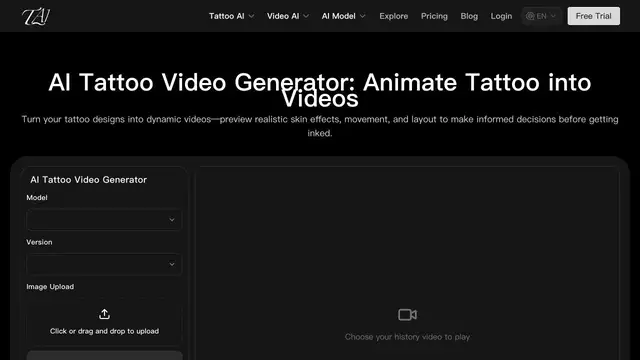This screenshot has height=360, width=640.
Task: Open the EN language selector
Action: coord(541,16)
